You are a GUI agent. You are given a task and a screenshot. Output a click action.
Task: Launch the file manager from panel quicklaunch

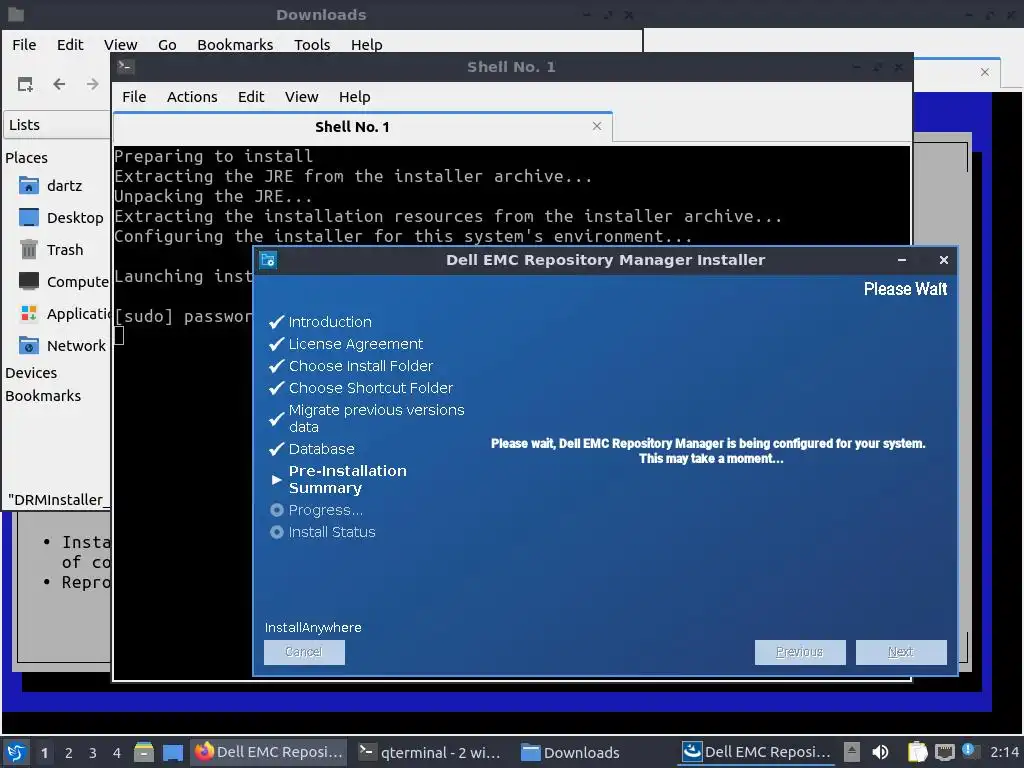(144, 752)
